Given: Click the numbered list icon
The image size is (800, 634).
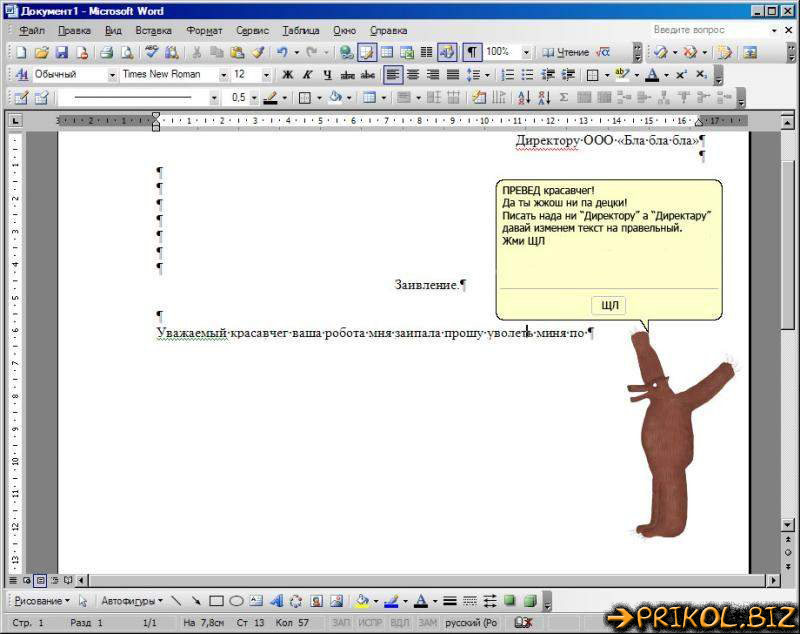Looking at the screenshot, I should point(508,75).
